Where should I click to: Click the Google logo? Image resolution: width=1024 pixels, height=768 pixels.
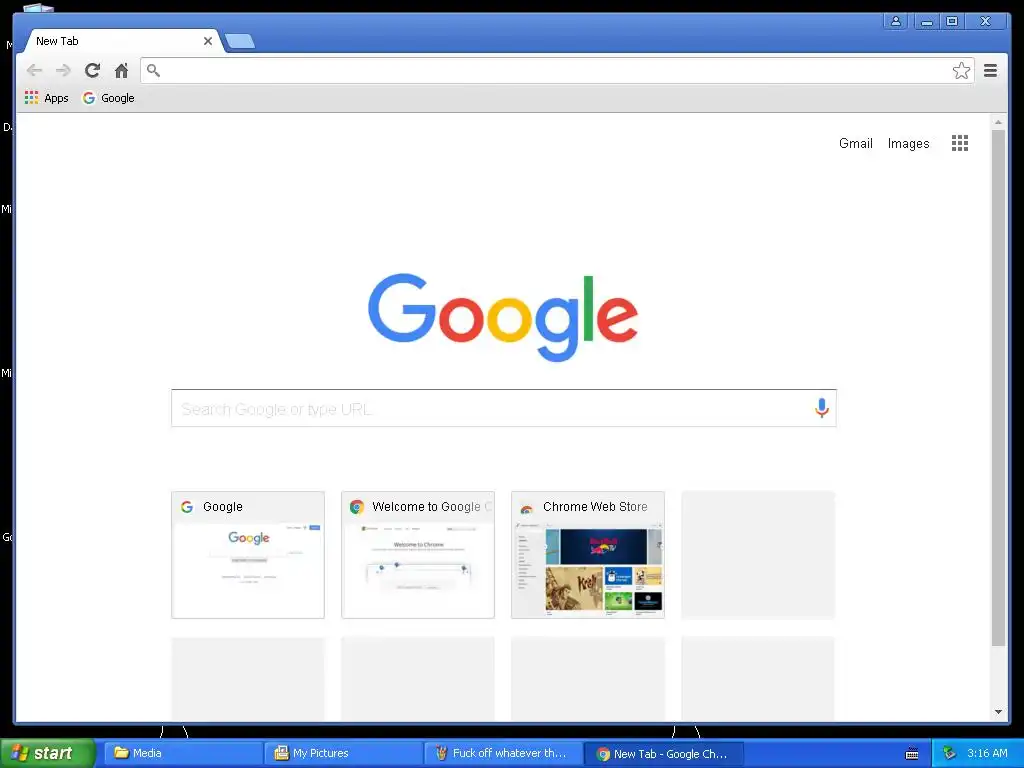(503, 317)
